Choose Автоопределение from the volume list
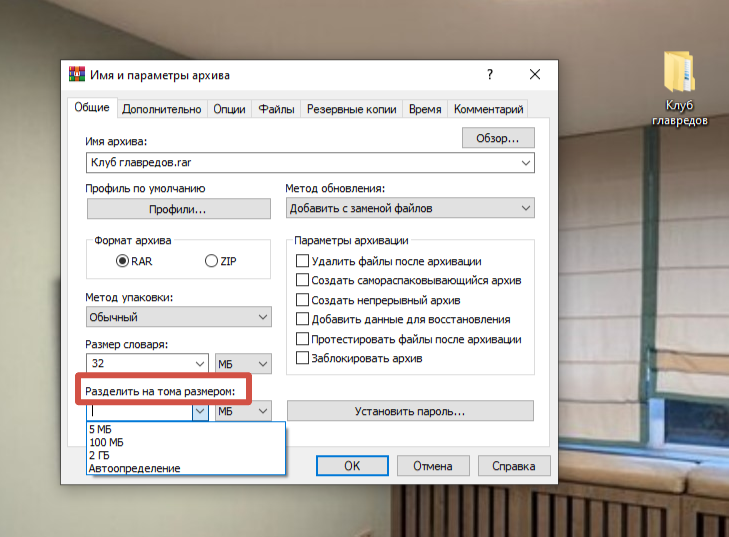729x537 pixels. click(186, 468)
